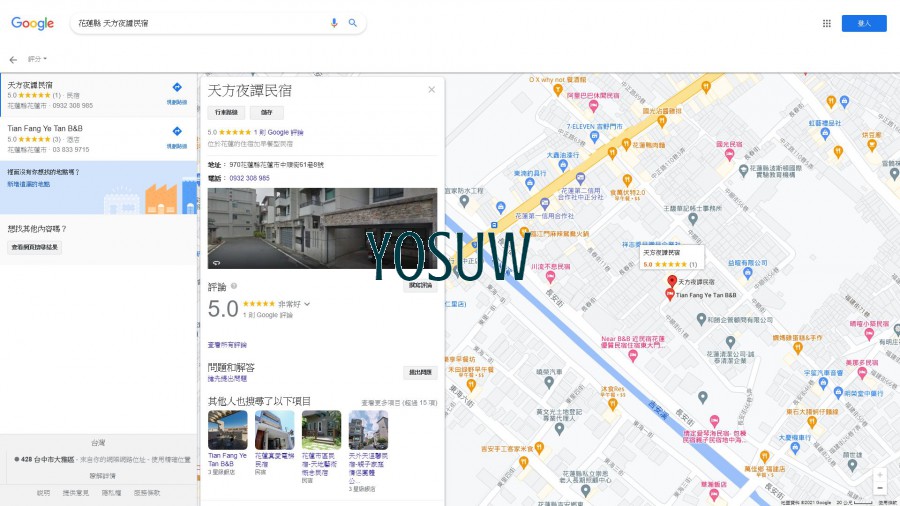Close the 天方夜譚民宿 details panel

[x=432, y=89]
